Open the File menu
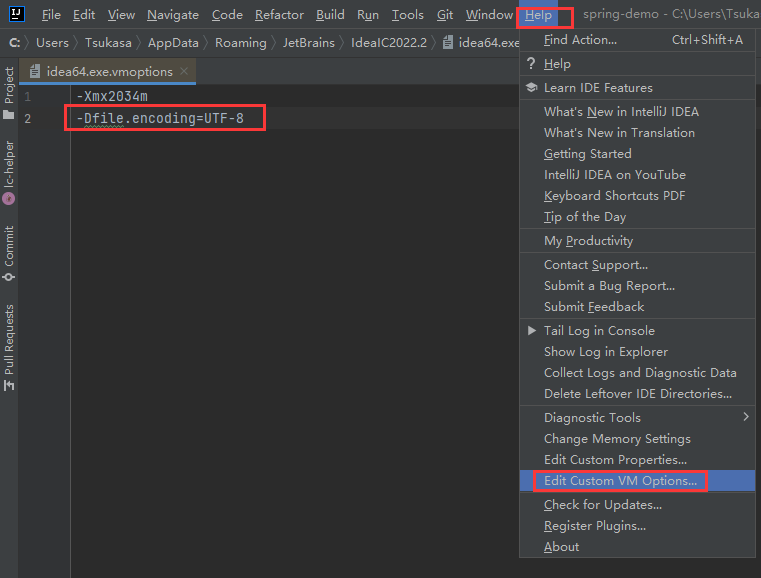This screenshot has height=578, width=761. 51,15
